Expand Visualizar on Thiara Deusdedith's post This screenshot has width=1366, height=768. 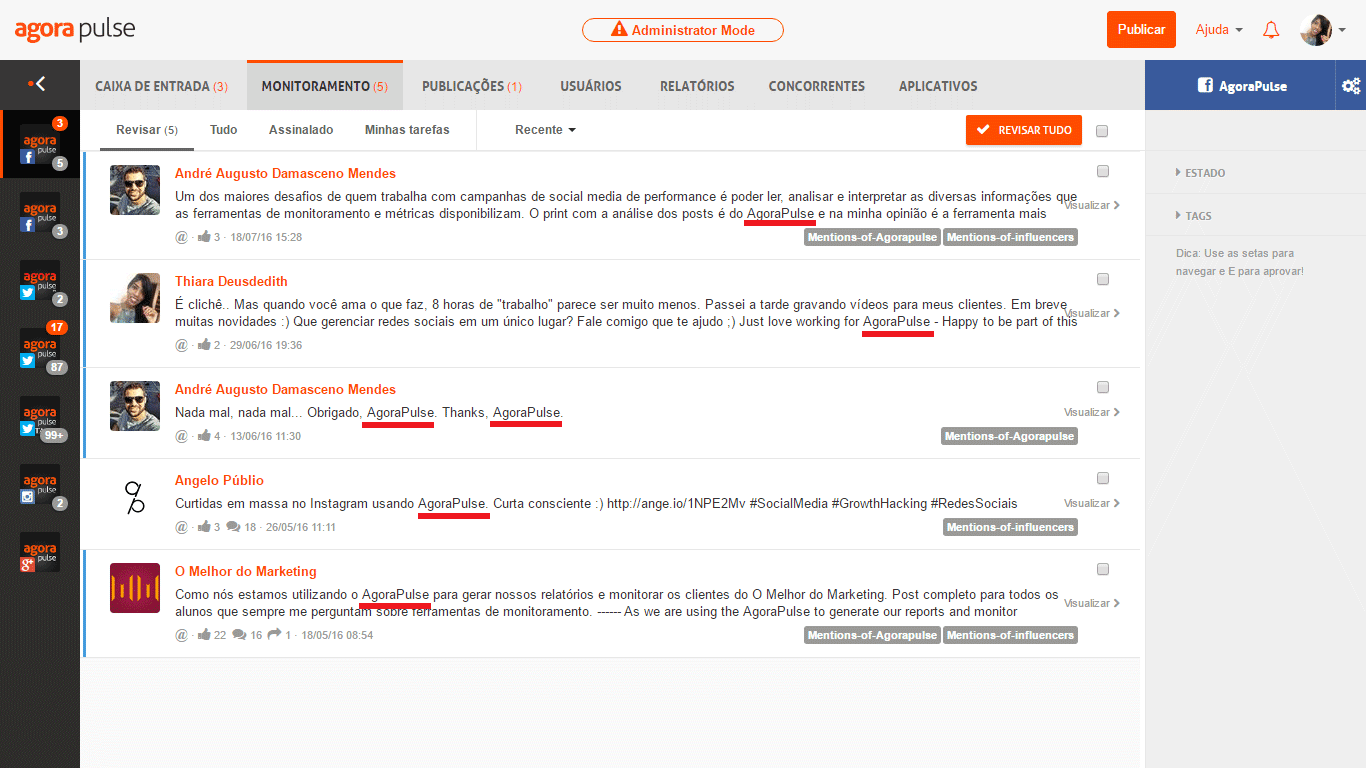pos(1091,313)
